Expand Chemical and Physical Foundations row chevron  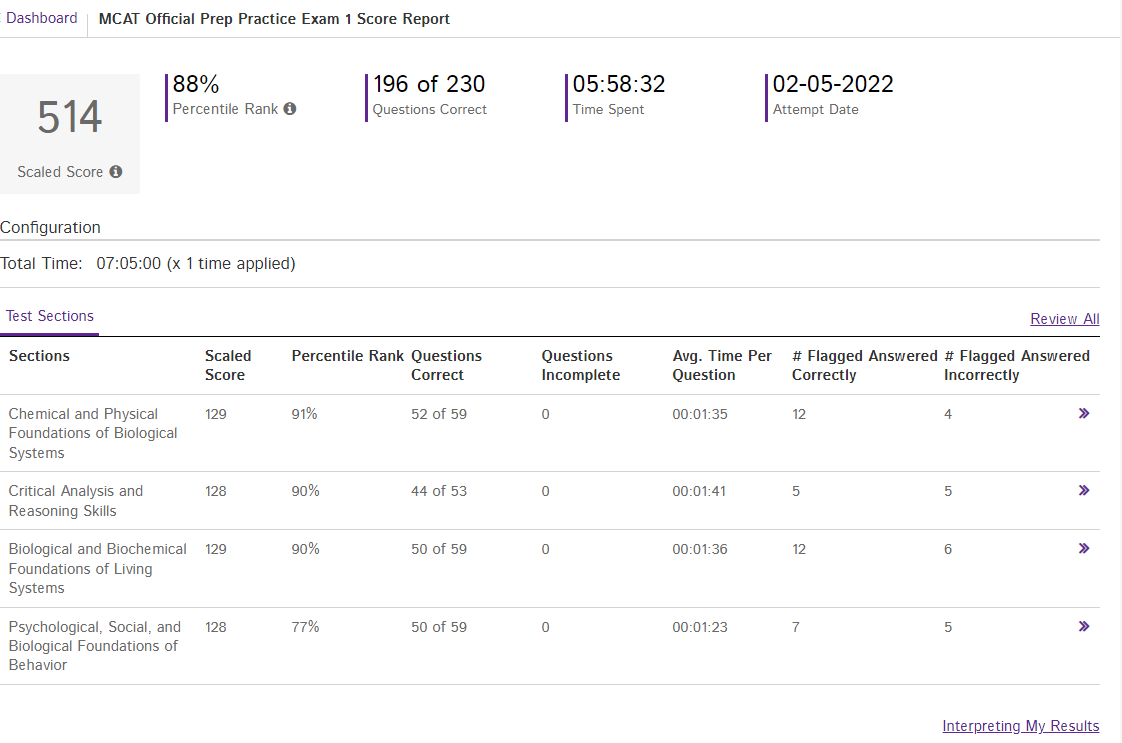click(x=1084, y=413)
